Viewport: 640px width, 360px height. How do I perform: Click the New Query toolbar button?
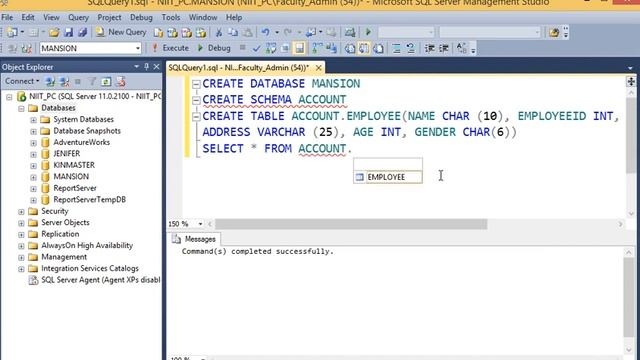pyautogui.click(x=121, y=32)
